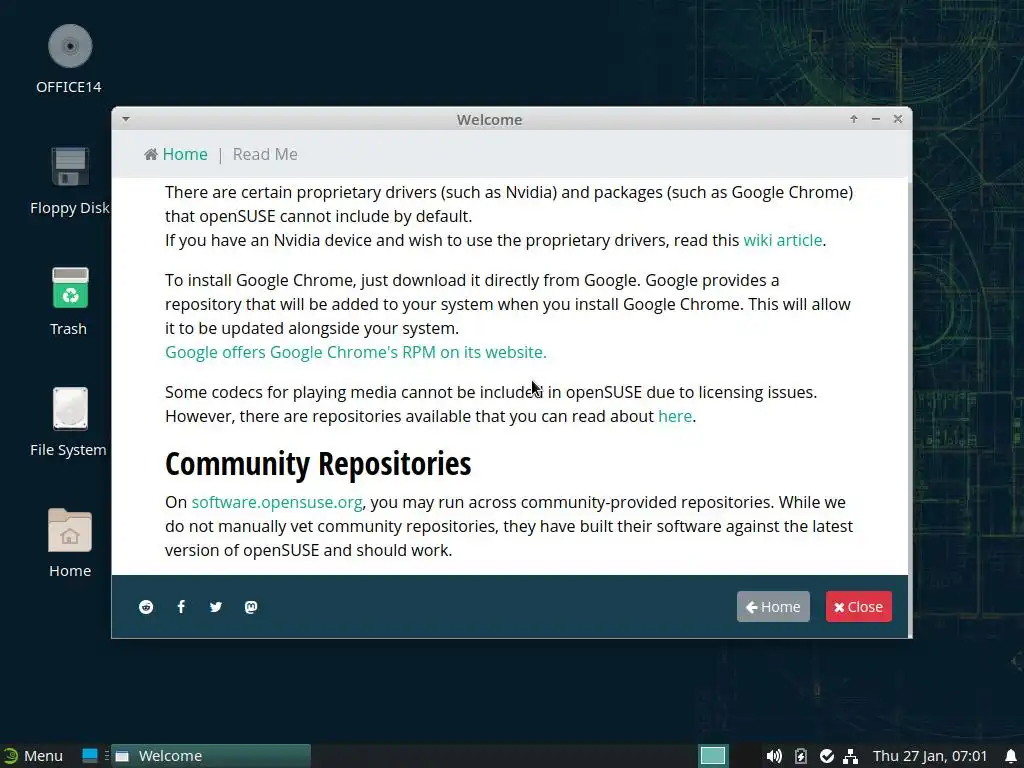
Task: Open the Mastodon social link icon
Action: [x=251, y=607]
